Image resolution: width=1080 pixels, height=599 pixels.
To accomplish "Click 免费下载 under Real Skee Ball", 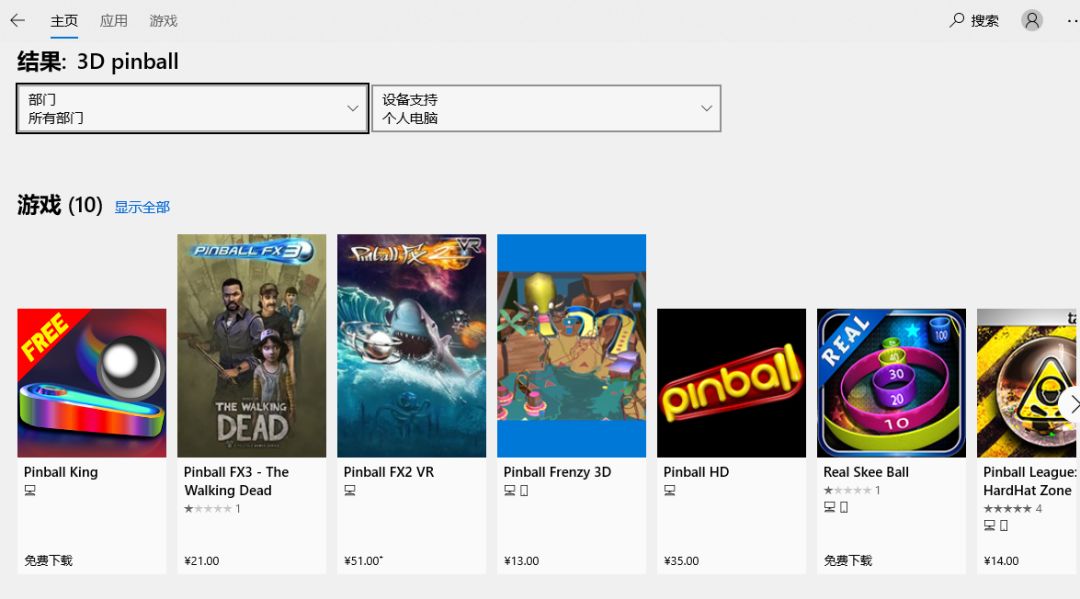I will (x=848, y=560).
